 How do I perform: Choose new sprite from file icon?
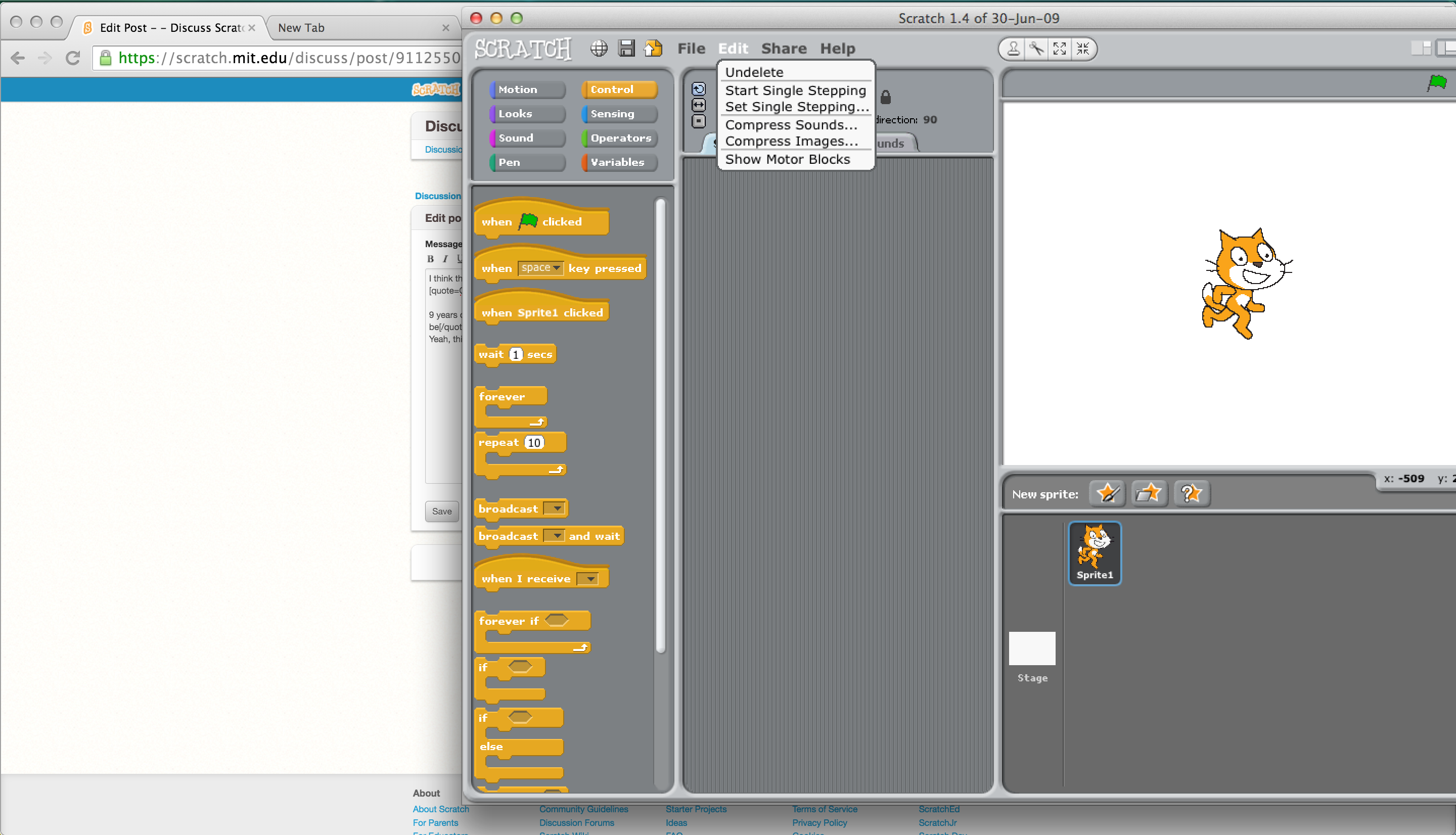tap(1149, 493)
